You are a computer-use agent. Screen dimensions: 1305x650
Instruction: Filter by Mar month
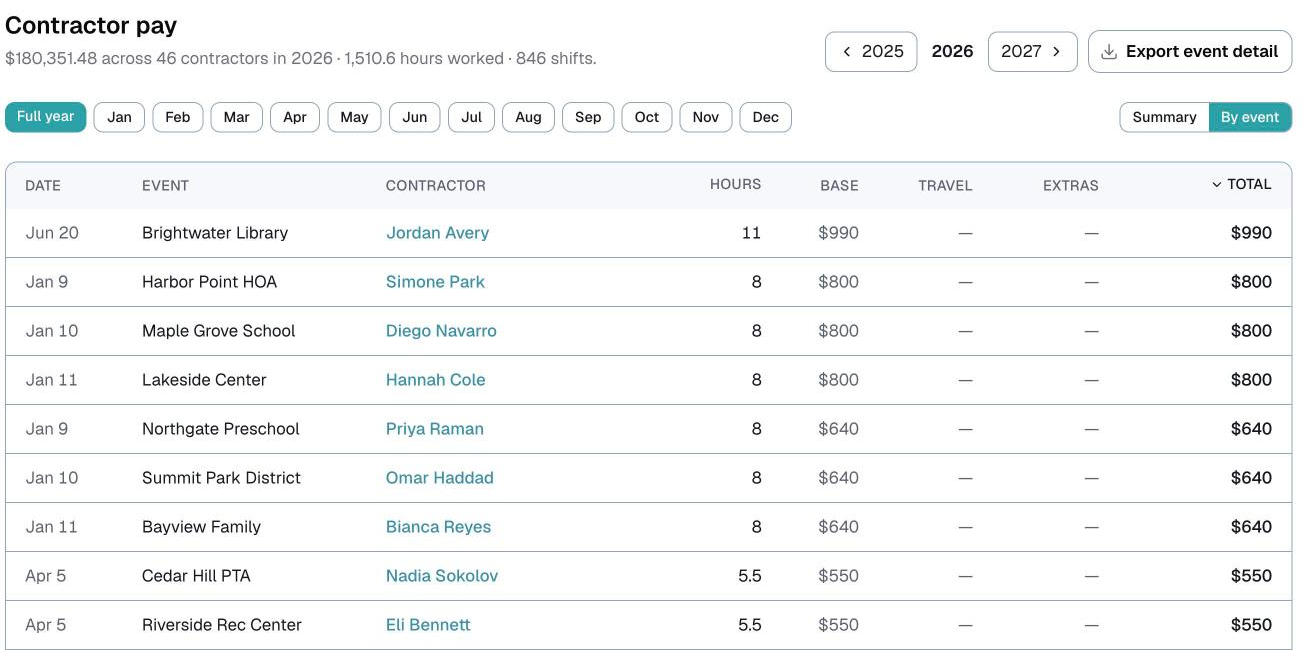tap(237, 117)
